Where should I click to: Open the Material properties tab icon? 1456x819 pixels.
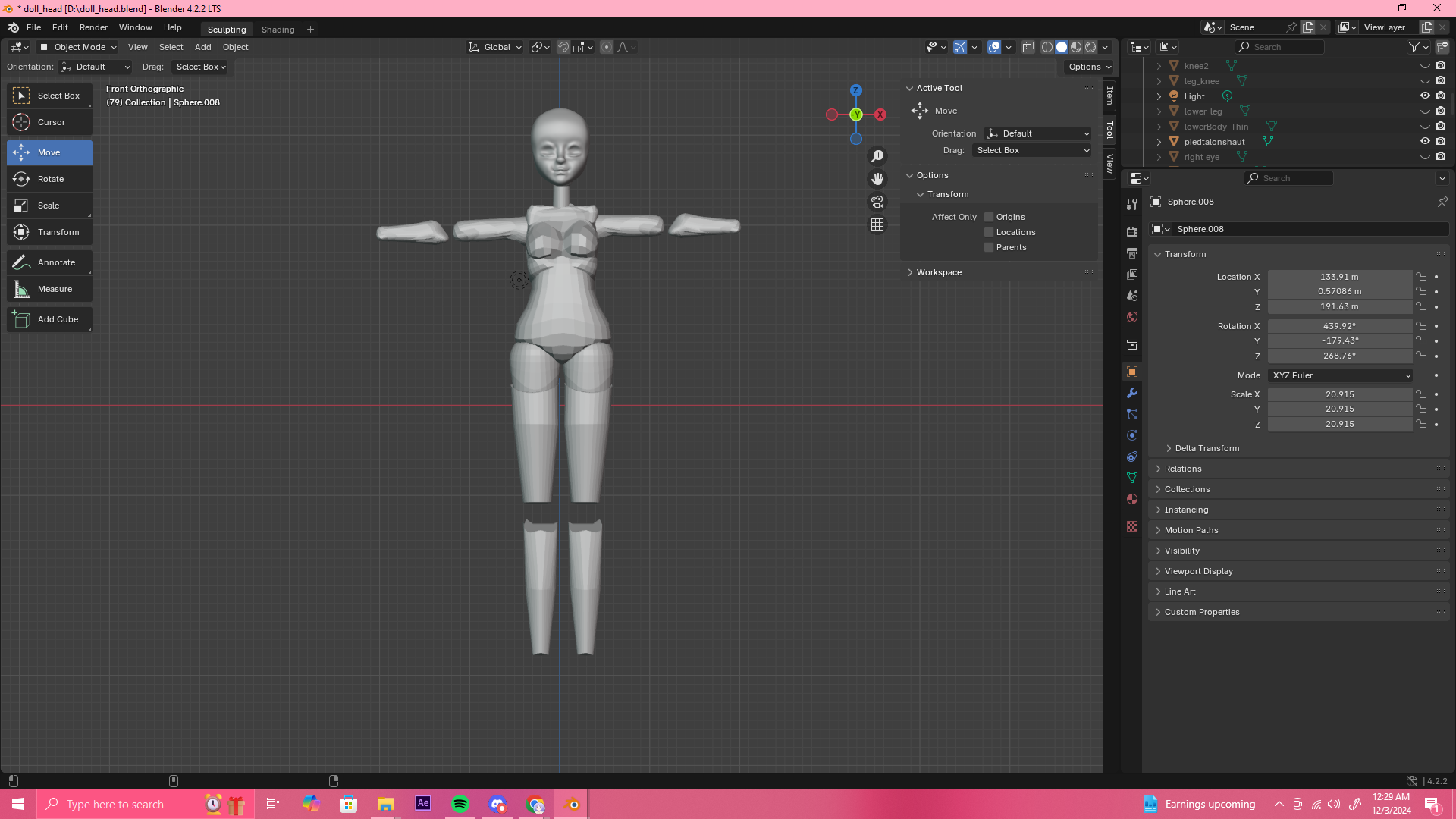1132,499
